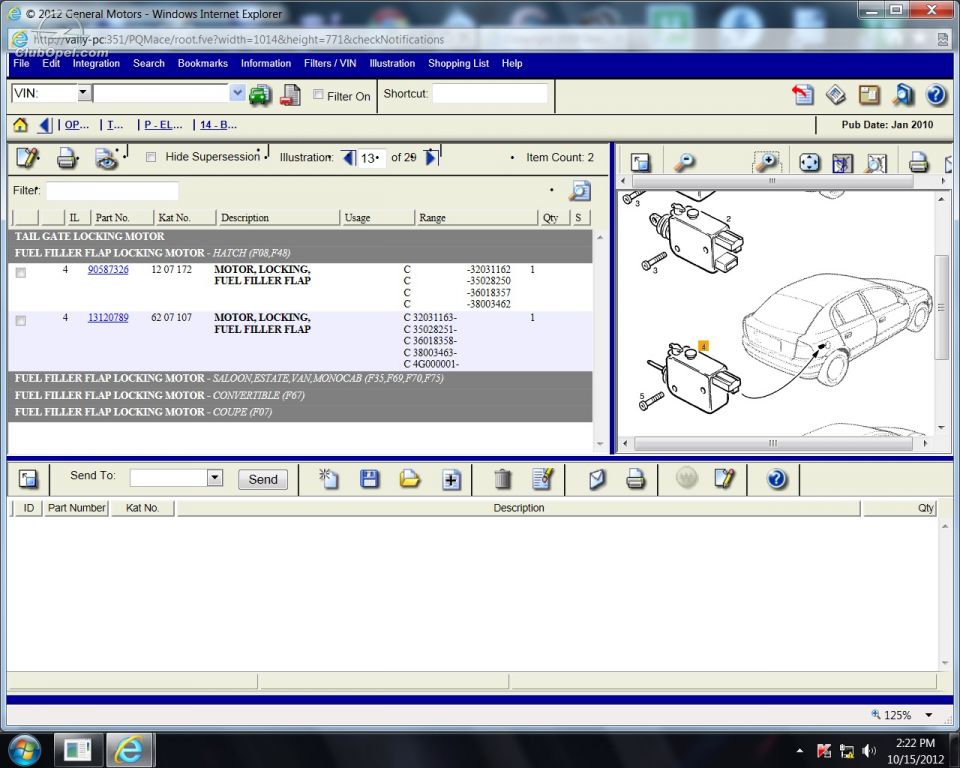
Task: Open the 14 - B... breadcrumb link
Action: click(218, 125)
